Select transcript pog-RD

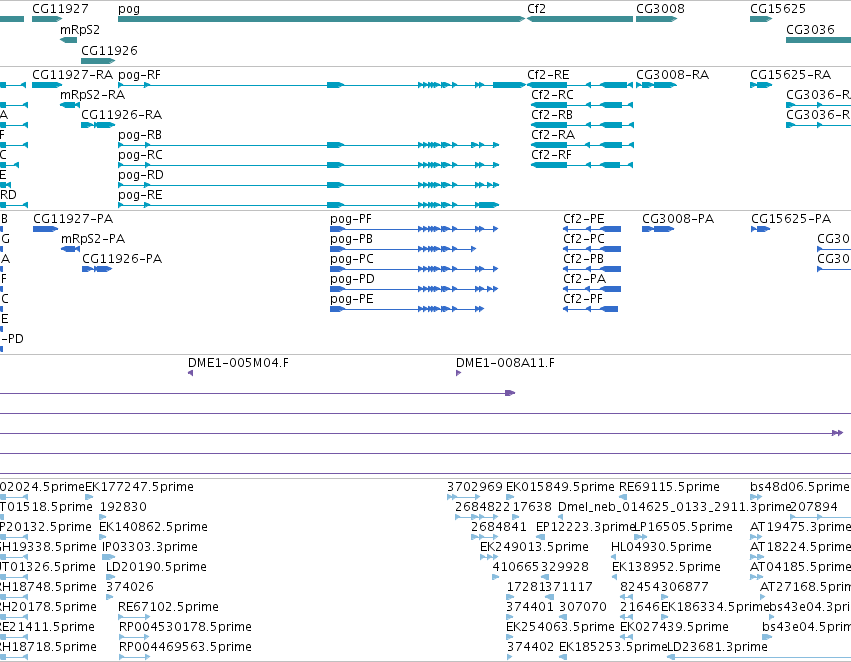click(308, 185)
